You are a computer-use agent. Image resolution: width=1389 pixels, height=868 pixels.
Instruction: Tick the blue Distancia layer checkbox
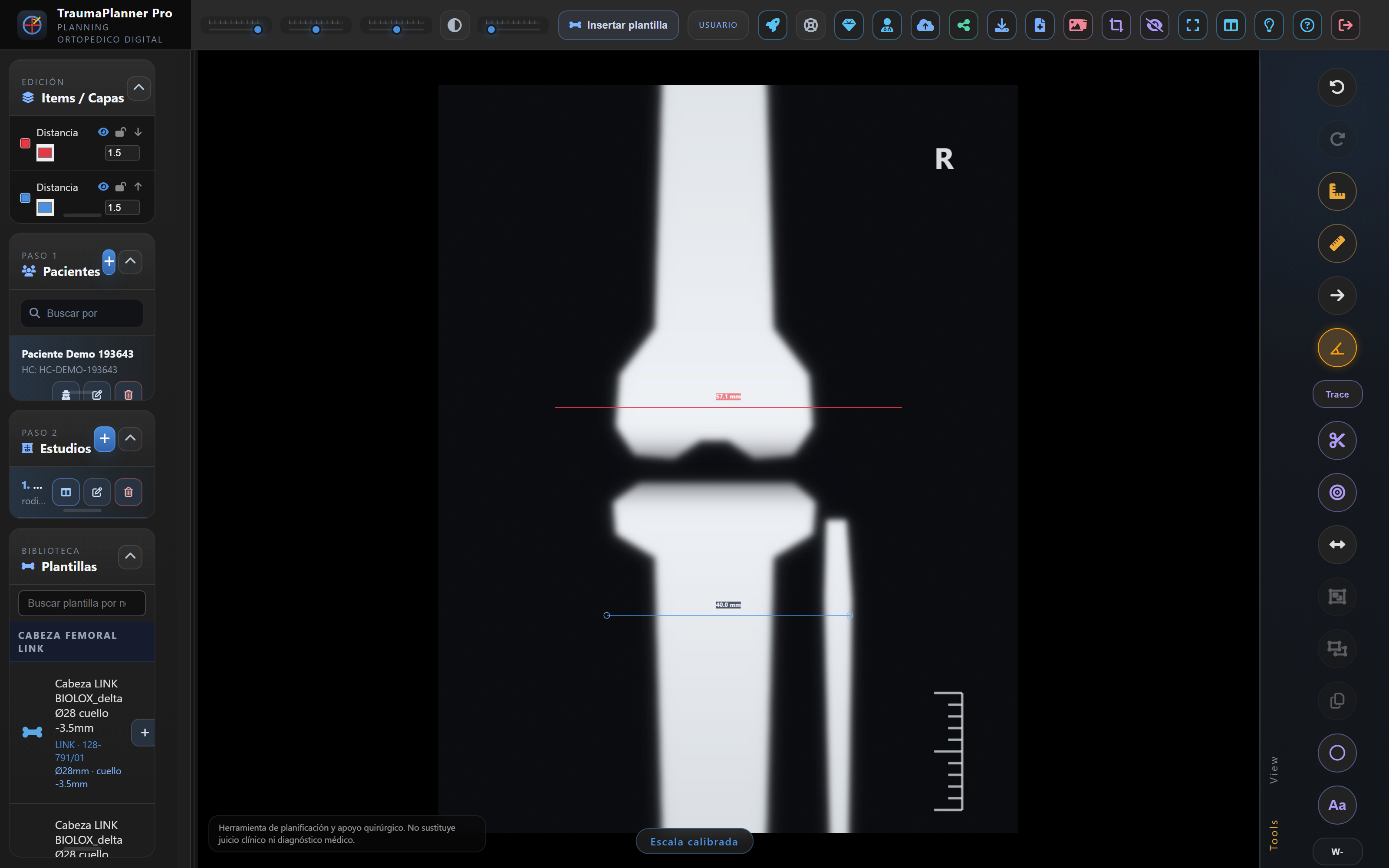click(x=25, y=197)
